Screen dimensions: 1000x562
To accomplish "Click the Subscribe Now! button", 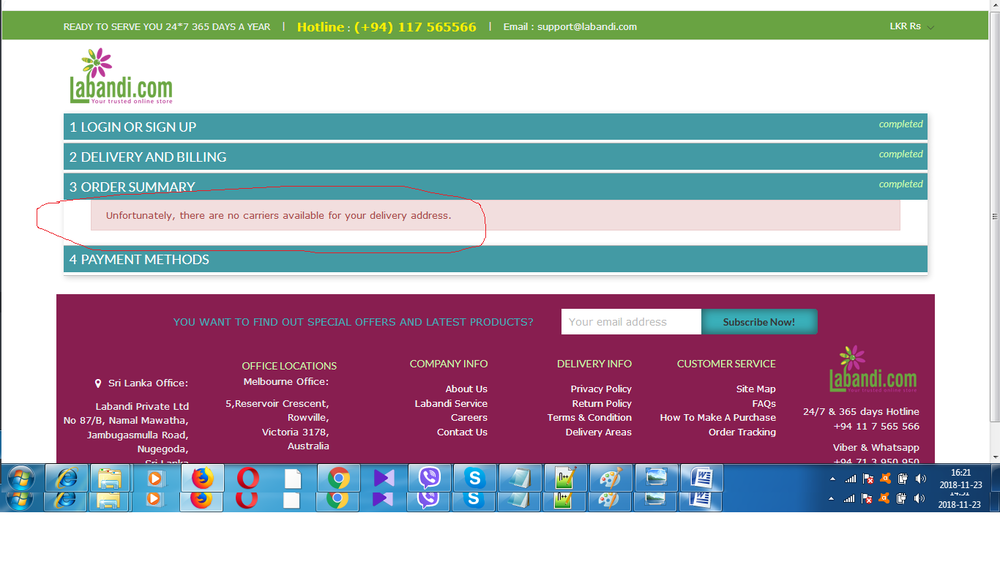I will click(x=759, y=322).
